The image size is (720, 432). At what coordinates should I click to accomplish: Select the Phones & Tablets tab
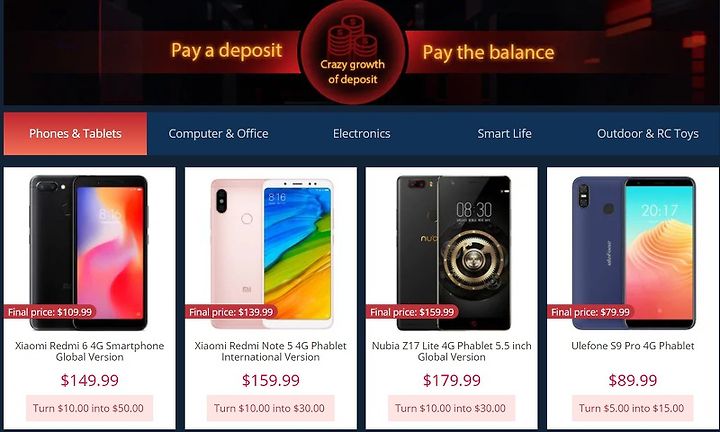tap(75, 134)
